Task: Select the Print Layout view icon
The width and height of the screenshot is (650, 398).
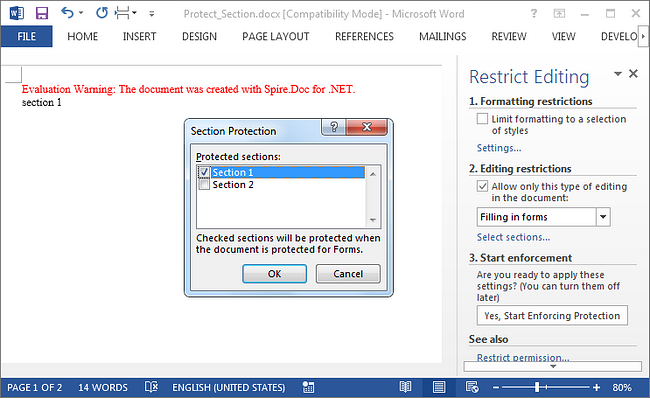Action: tap(439, 387)
